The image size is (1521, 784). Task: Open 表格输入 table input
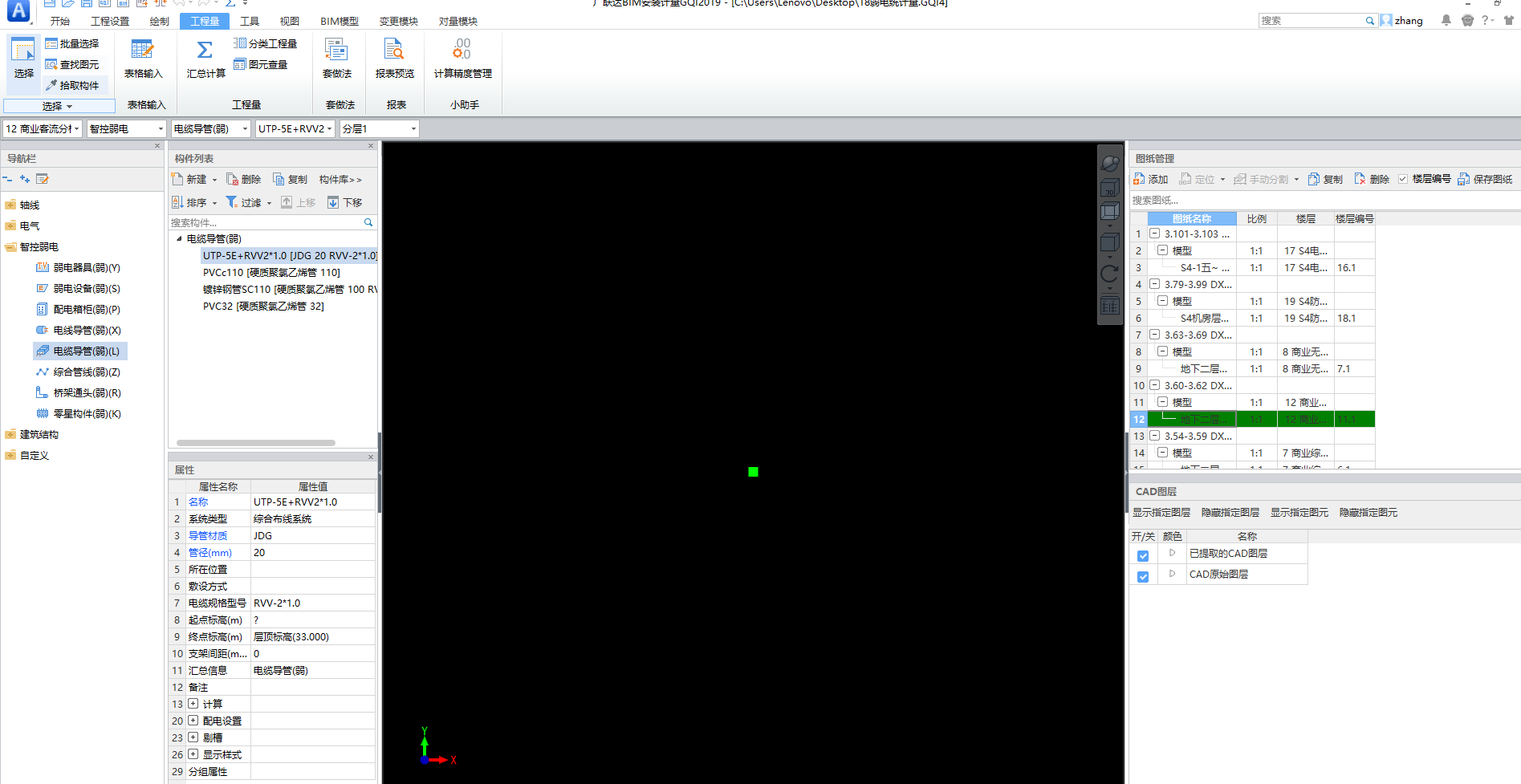pos(143,58)
